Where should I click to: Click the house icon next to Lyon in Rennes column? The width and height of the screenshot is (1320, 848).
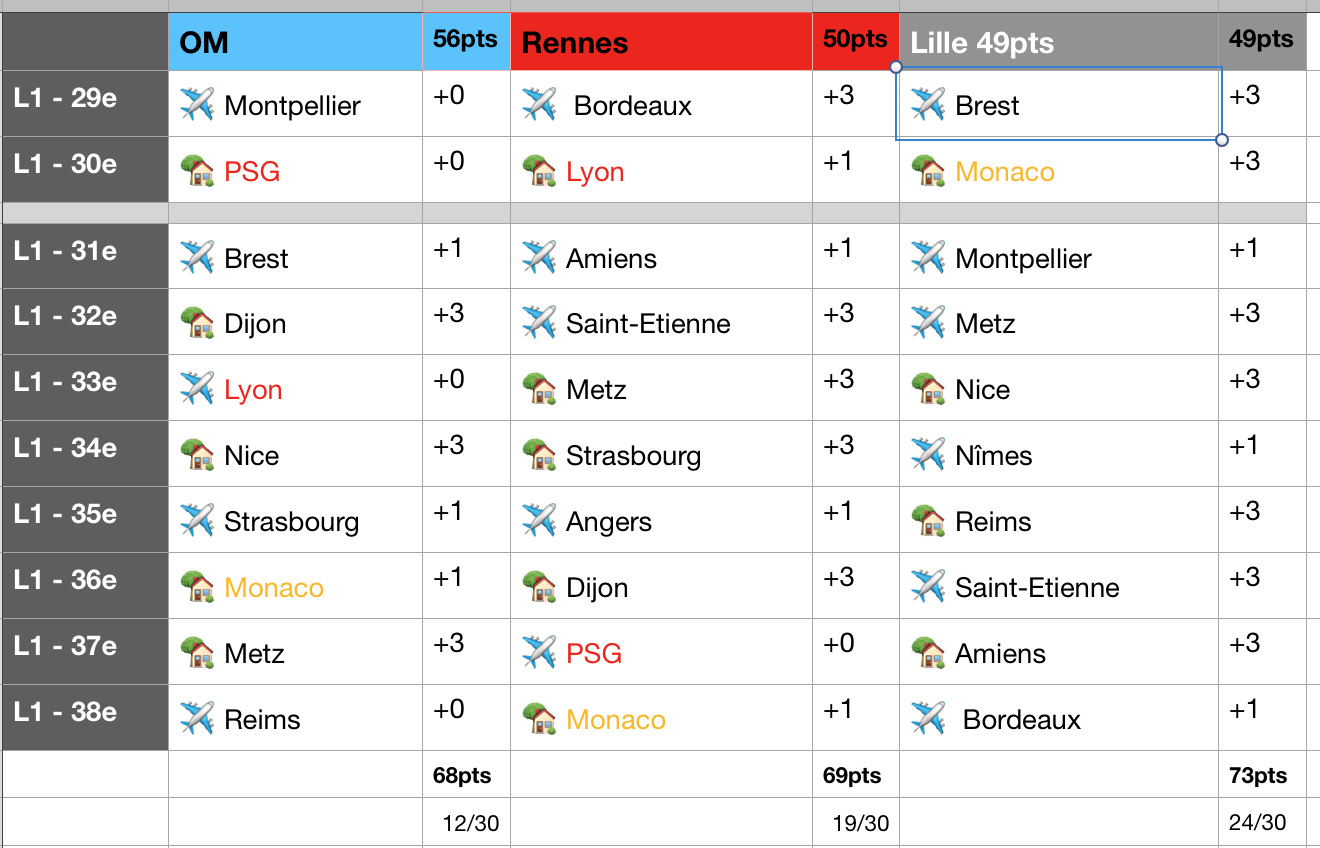[539, 170]
